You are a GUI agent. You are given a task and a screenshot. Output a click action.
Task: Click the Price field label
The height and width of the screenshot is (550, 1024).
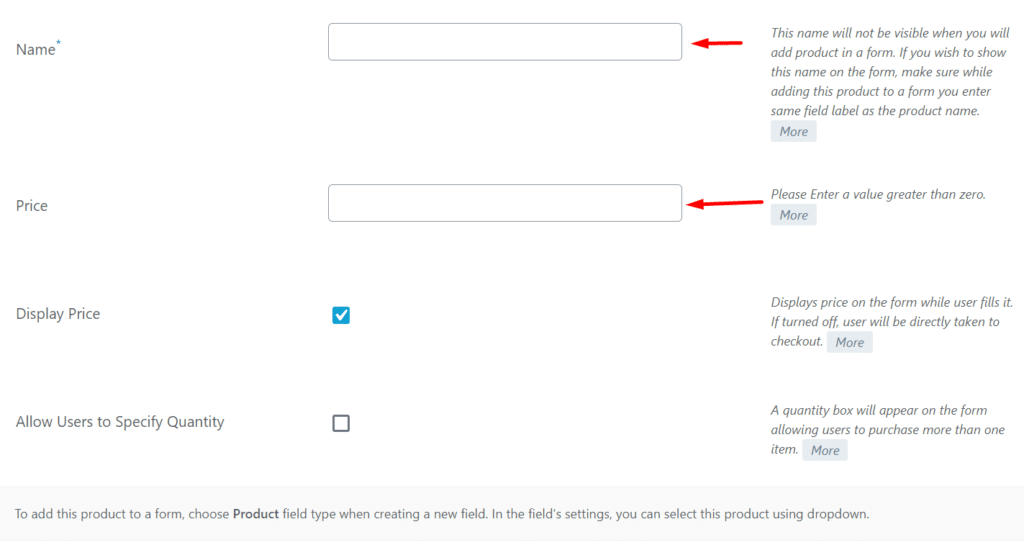tap(32, 206)
